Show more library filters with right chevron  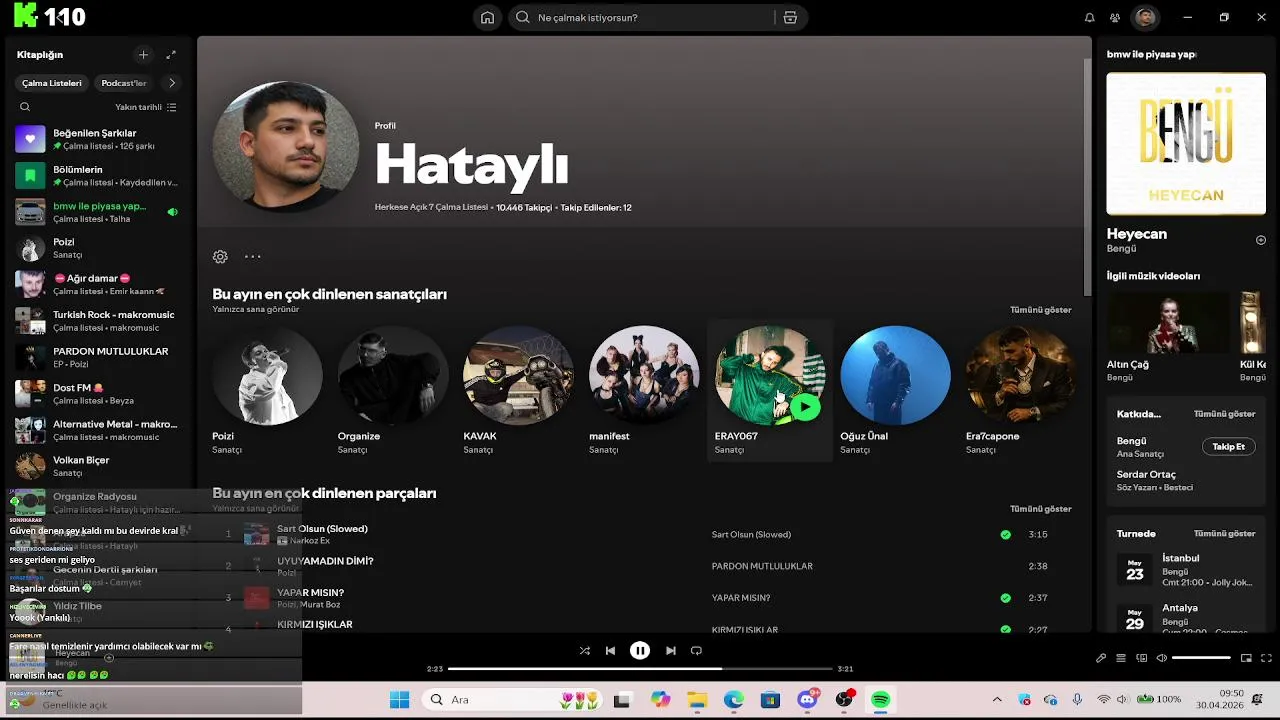tap(172, 83)
